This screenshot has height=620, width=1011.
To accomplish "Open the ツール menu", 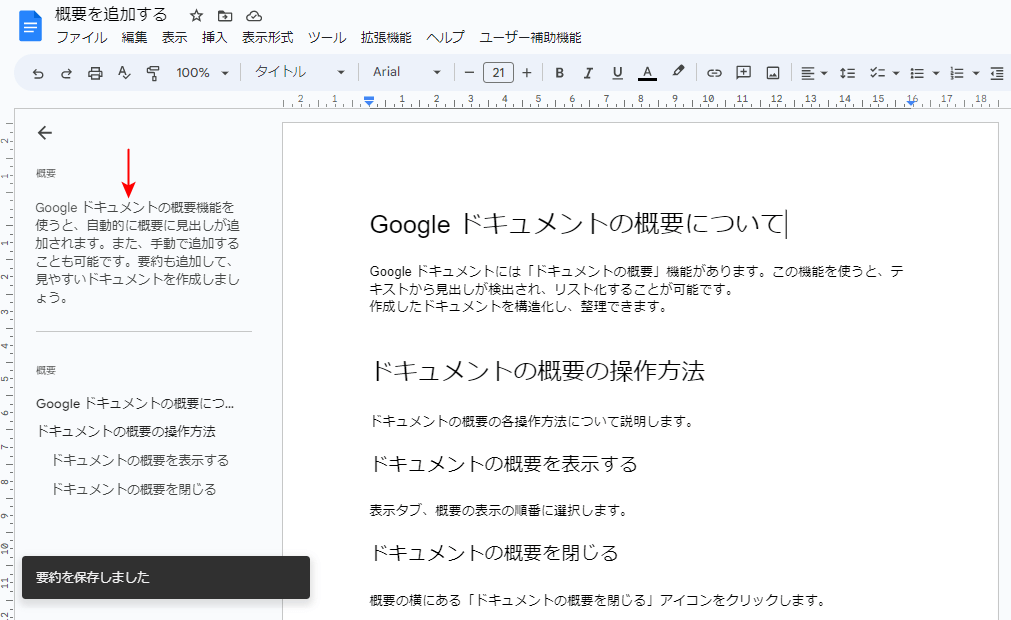I will pos(327,37).
